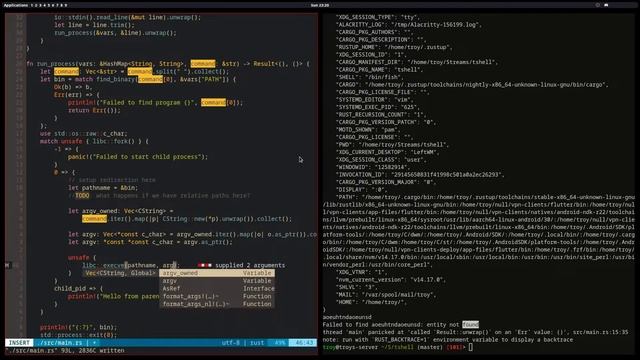Image resolution: width=640 pixels, height=360 pixels.
Task: Click the sign-column marker beside the execve line
Action: tap(7, 265)
